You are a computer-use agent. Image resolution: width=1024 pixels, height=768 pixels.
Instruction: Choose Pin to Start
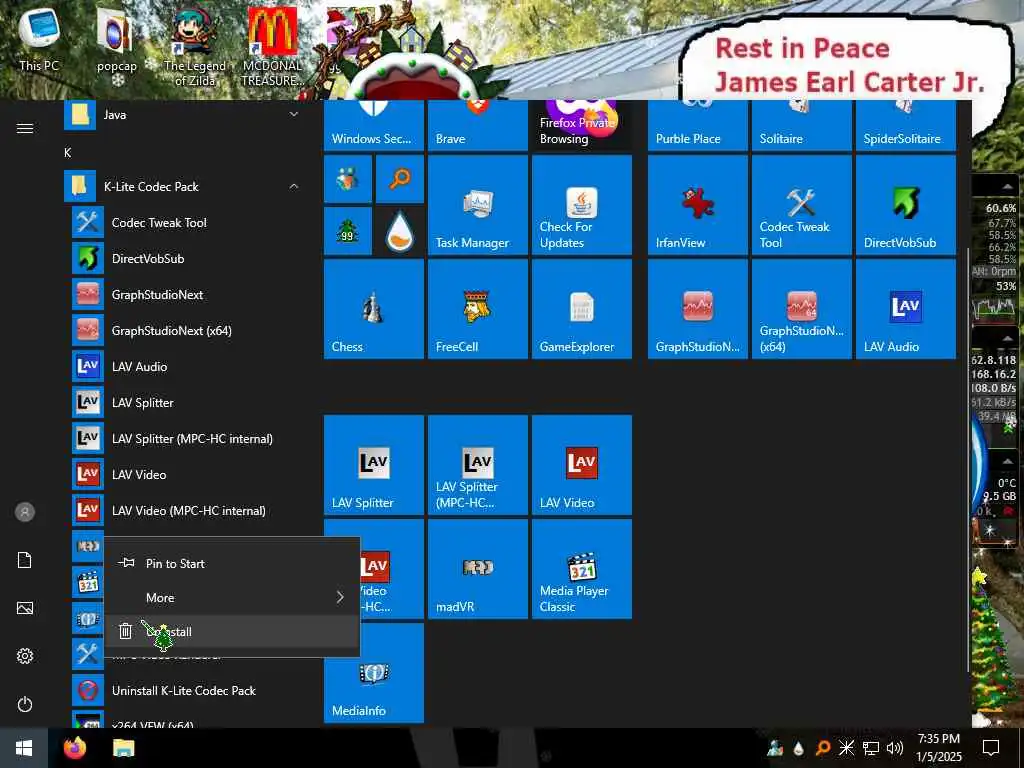point(232,564)
